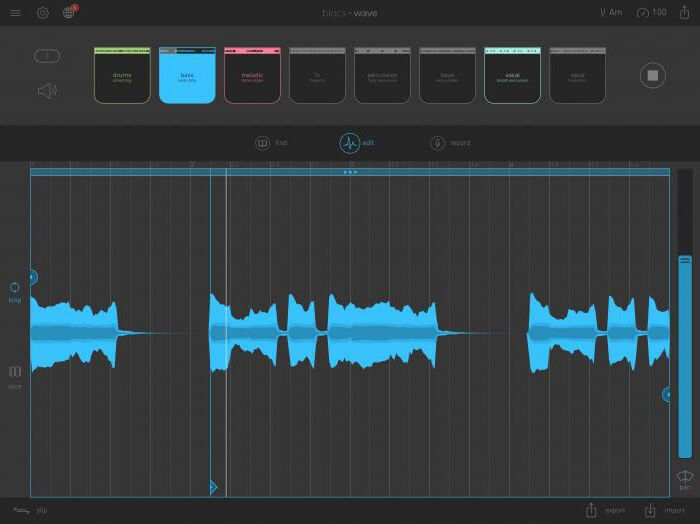Change the project key Am
The image size is (700, 524).
[611, 12]
